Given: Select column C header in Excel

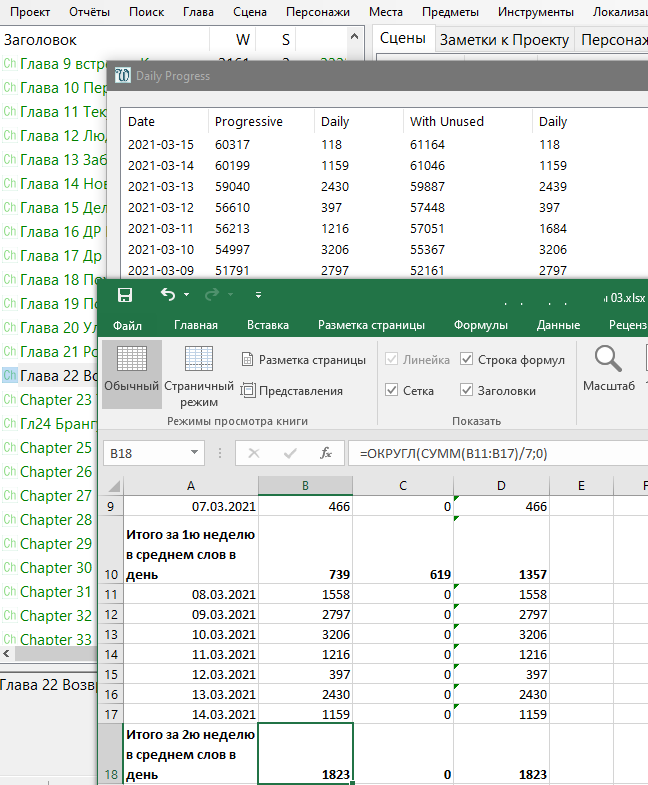Looking at the screenshot, I should (x=403, y=486).
